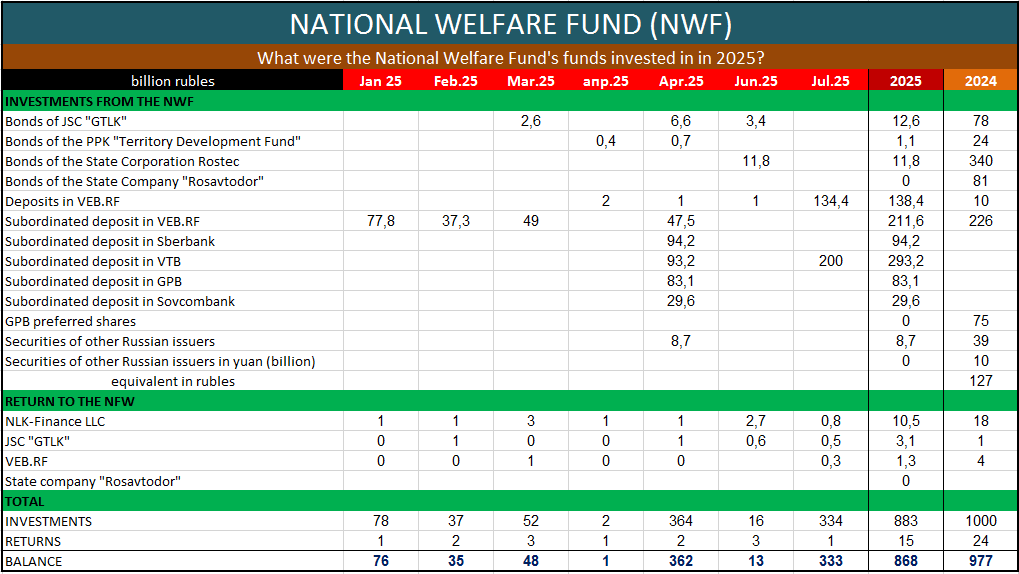The image size is (1019, 574).
Task: Click 'Subordinated deposit in GPB' label
Action: pyautogui.click(x=94, y=281)
